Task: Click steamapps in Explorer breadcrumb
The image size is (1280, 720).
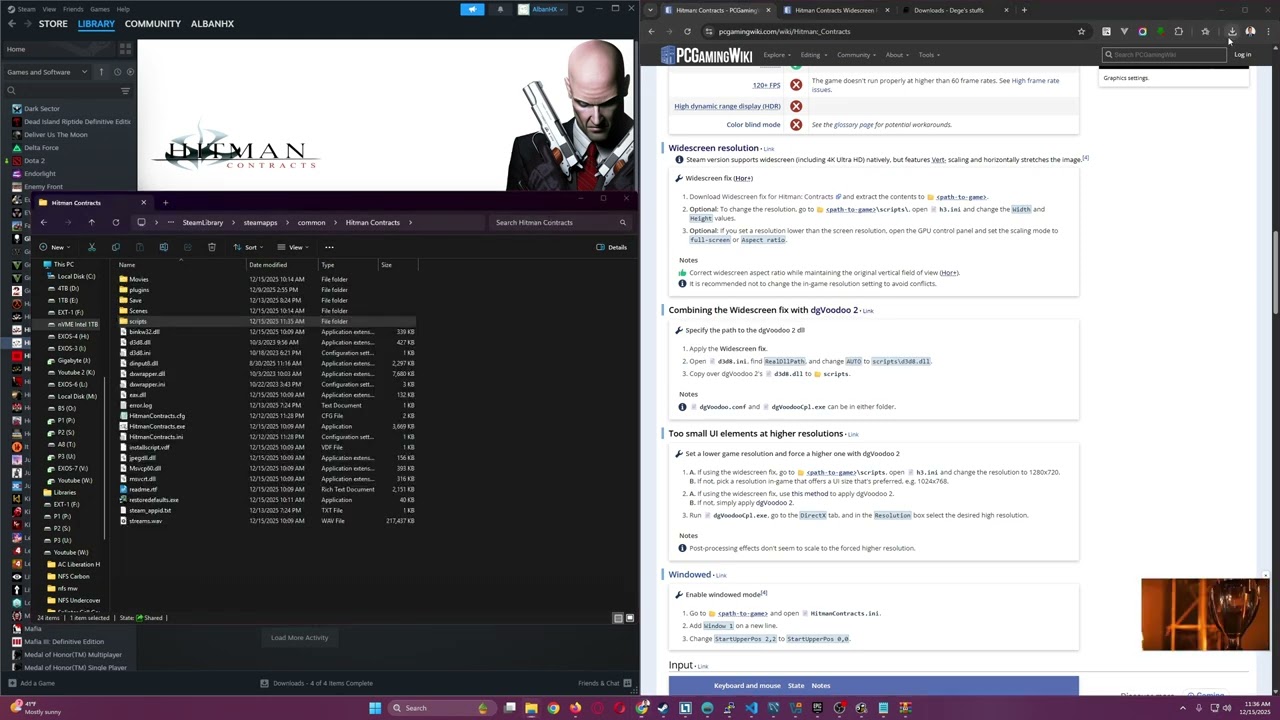Action: [260, 222]
